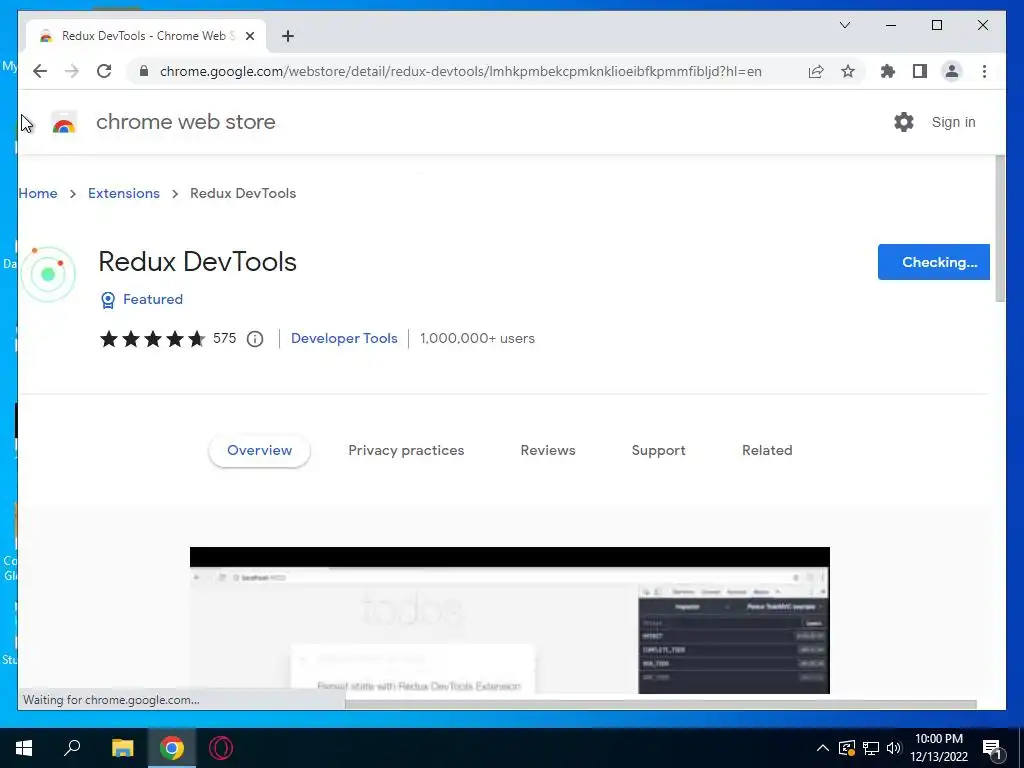Click the 1,000,000+ users text
The width and height of the screenshot is (1024, 768).
click(x=477, y=338)
